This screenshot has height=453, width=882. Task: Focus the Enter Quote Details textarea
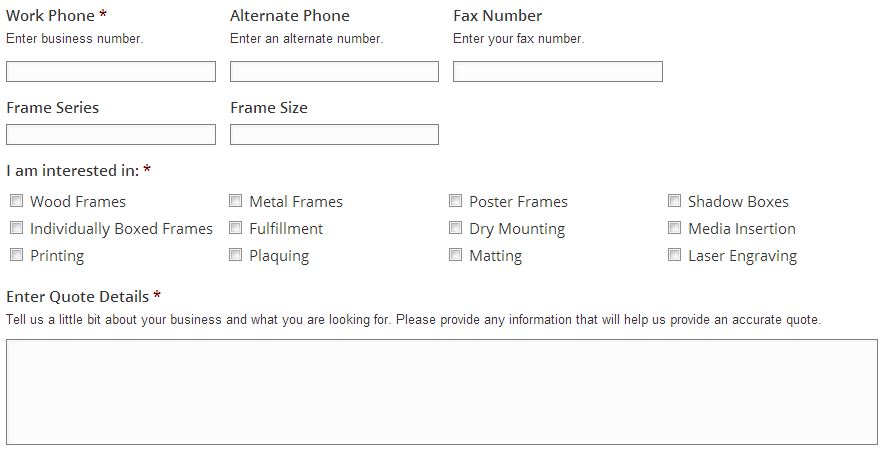441,391
